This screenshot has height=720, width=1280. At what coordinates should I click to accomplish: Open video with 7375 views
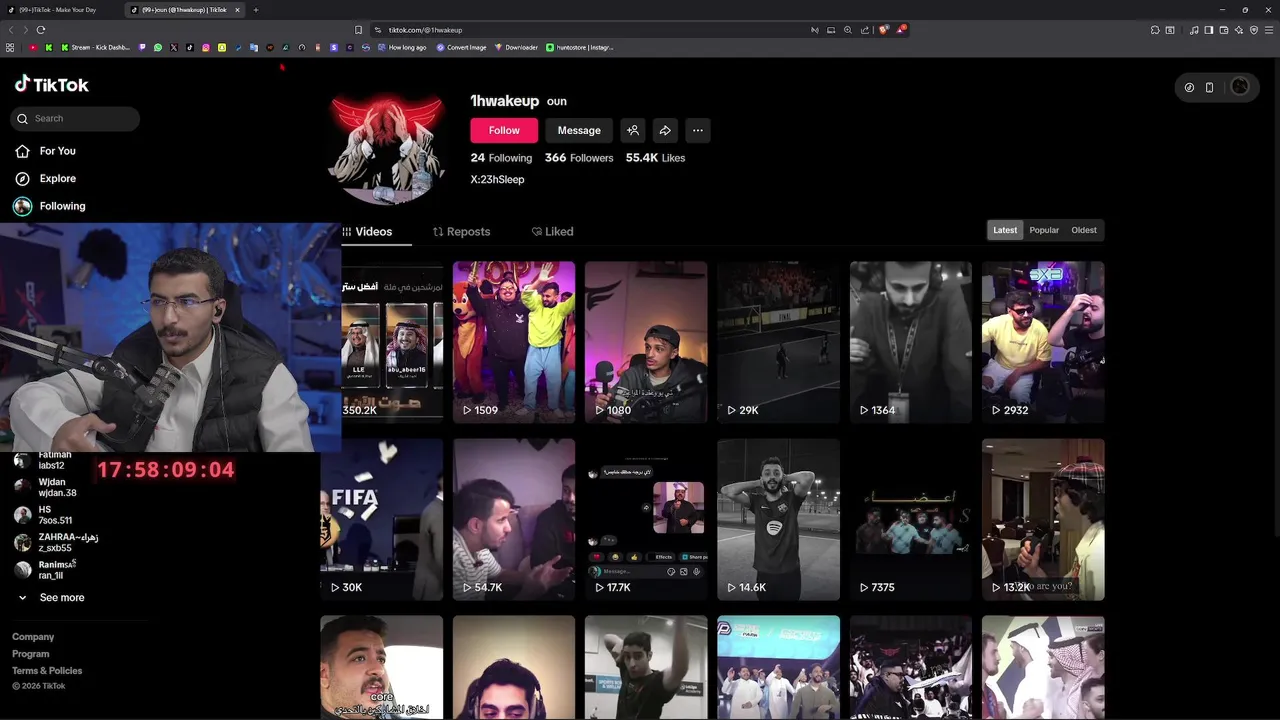[x=910, y=519]
